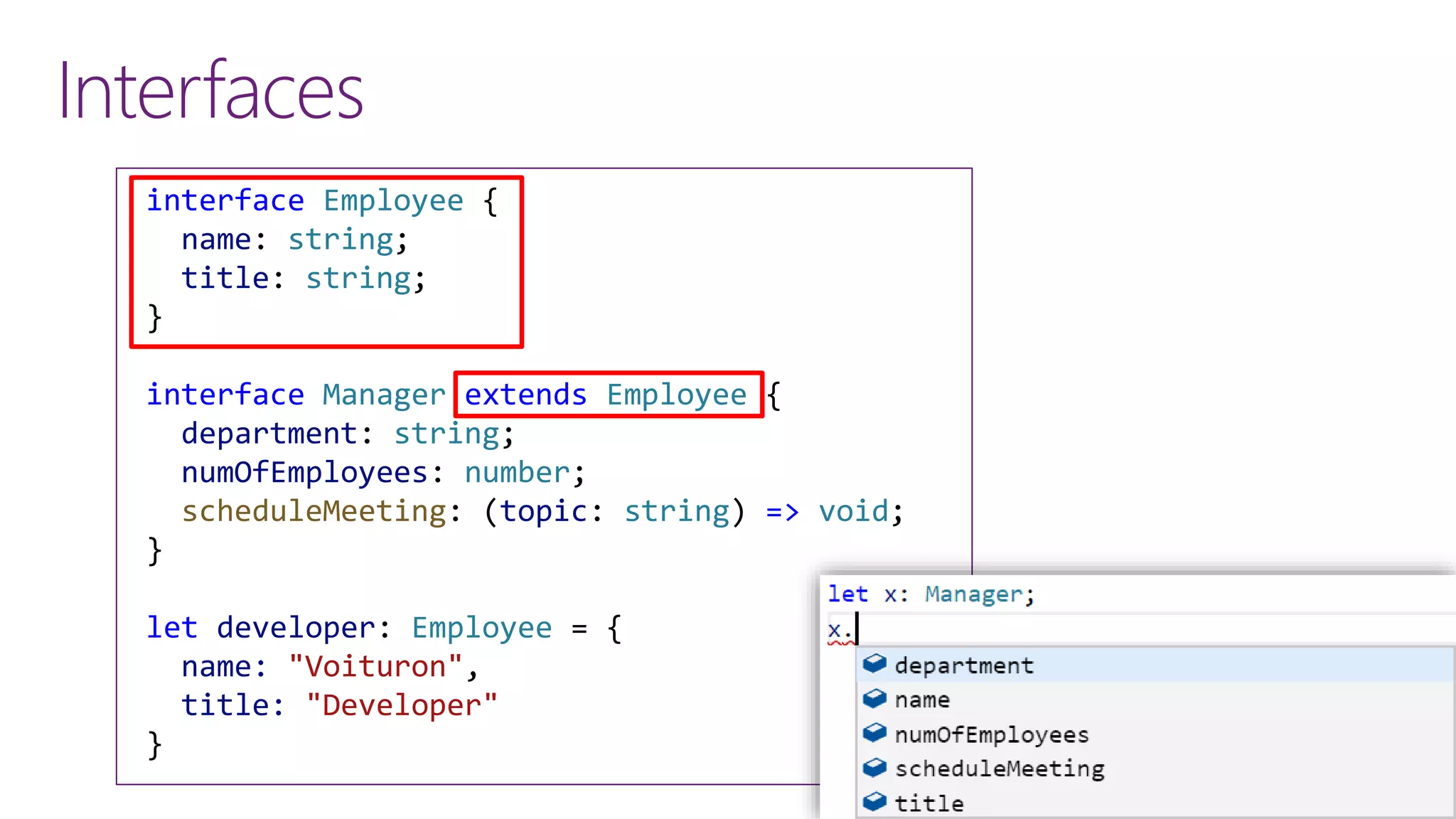Click the 'title: string;' property line
Image resolution: width=1456 pixels, height=819 pixels.
tap(304, 278)
